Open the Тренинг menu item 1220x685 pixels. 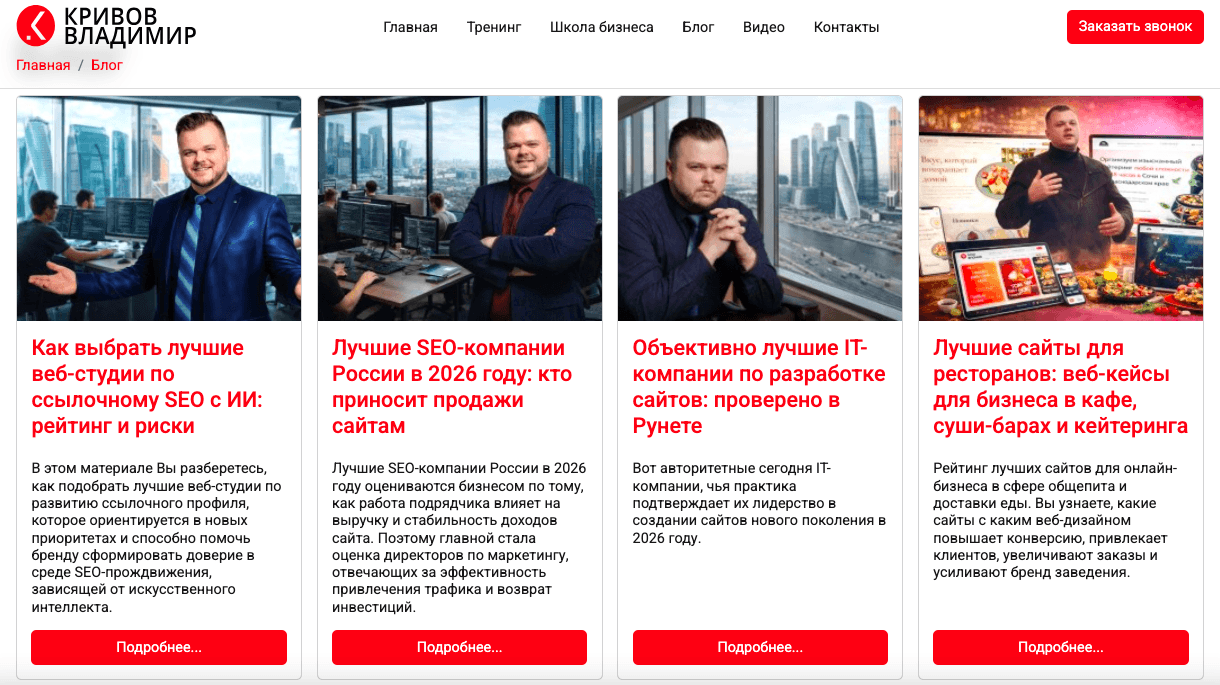[494, 27]
